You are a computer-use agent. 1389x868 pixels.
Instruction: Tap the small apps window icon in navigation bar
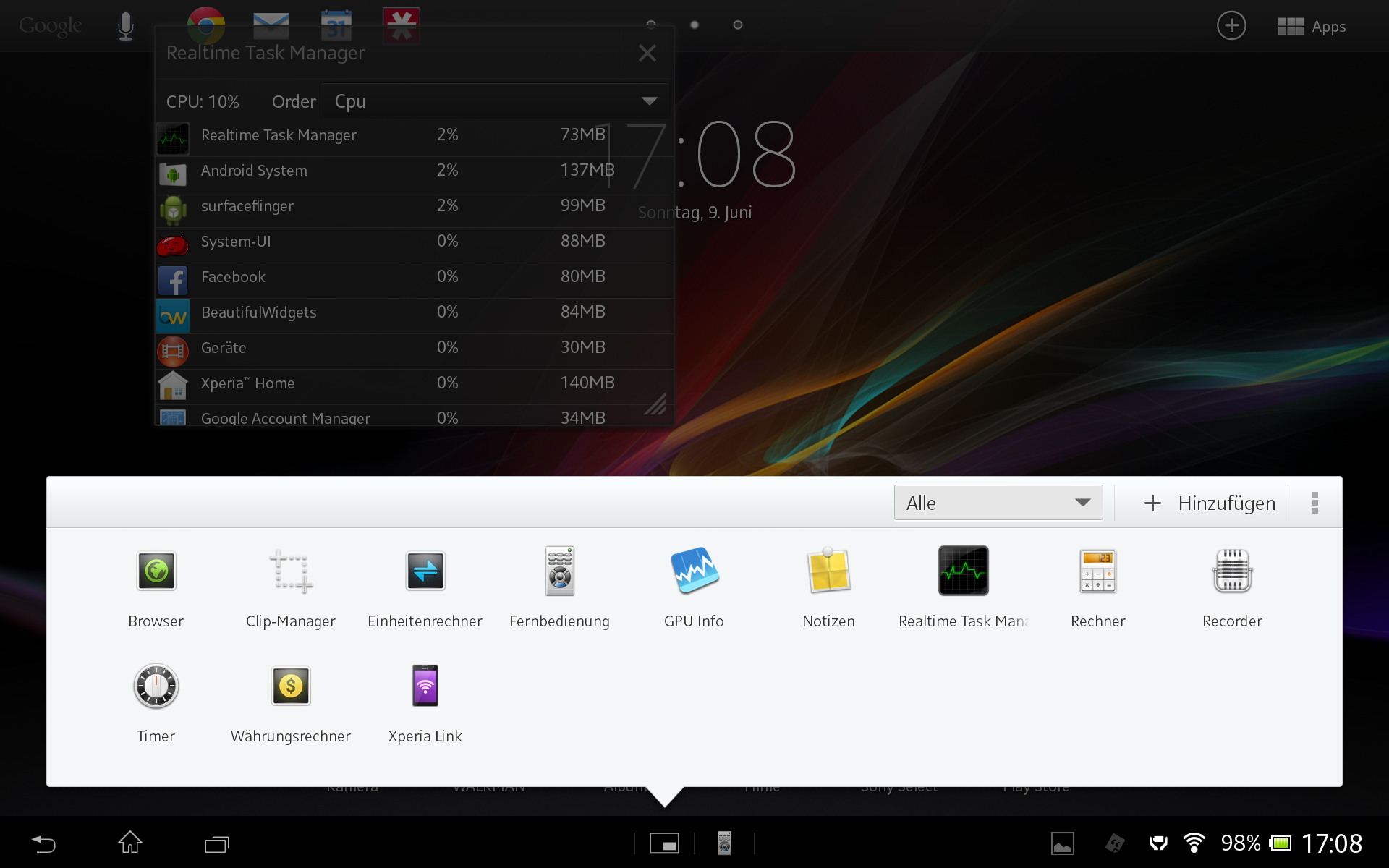pos(664,843)
